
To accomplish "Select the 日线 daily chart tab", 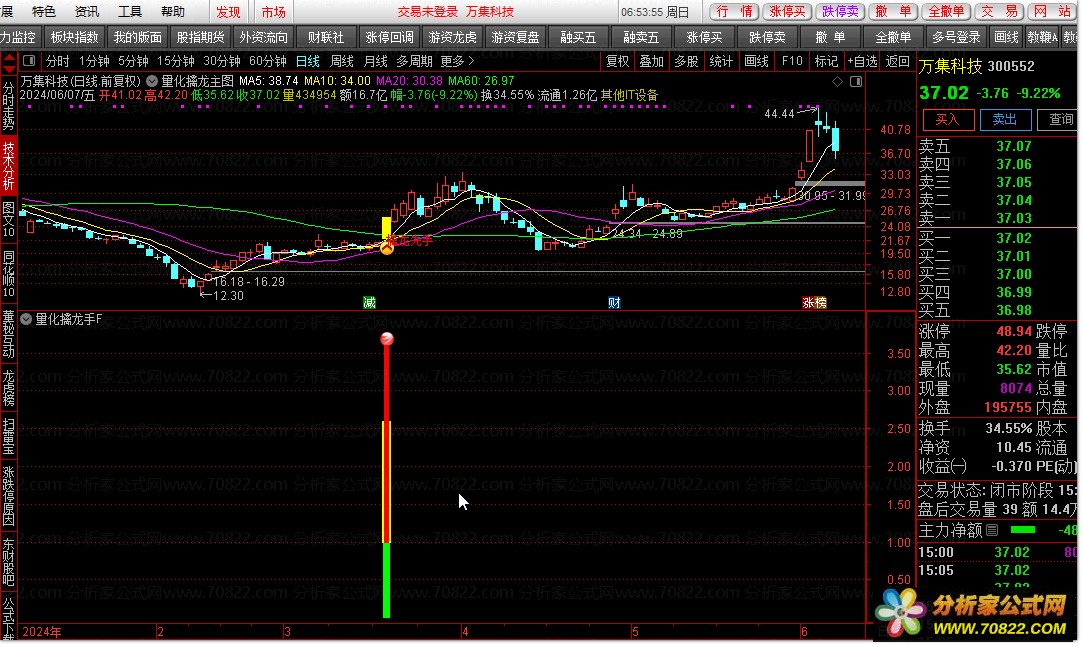I will [307, 61].
